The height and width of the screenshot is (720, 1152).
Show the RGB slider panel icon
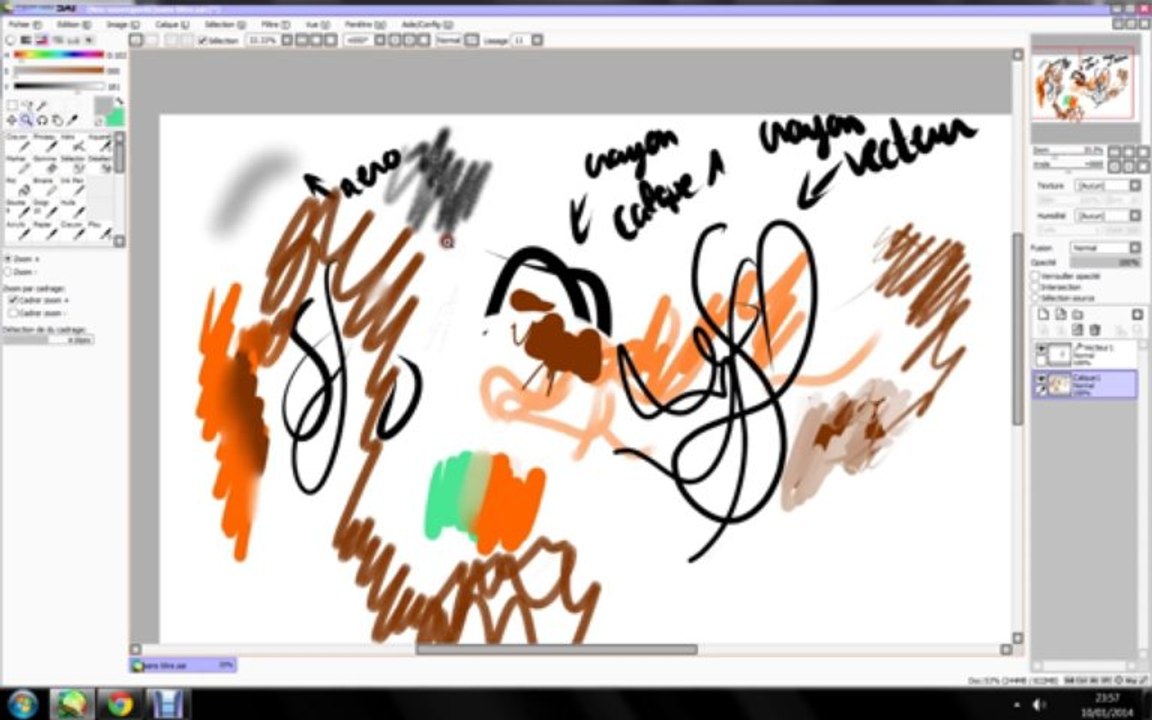tap(26, 40)
